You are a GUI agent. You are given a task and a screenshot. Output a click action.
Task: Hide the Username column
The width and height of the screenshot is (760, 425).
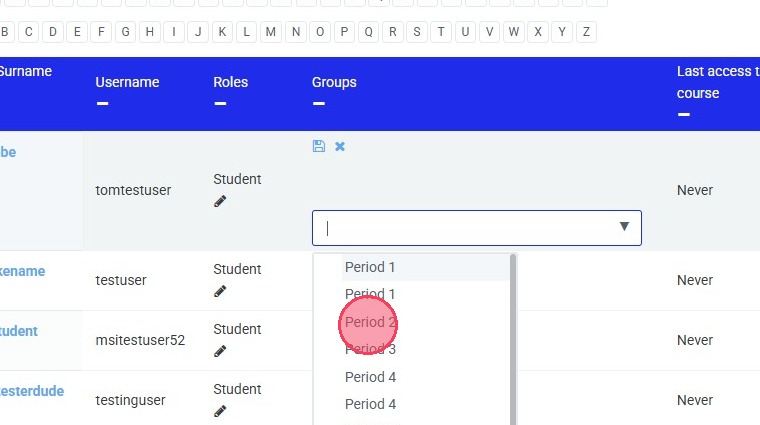102,103
